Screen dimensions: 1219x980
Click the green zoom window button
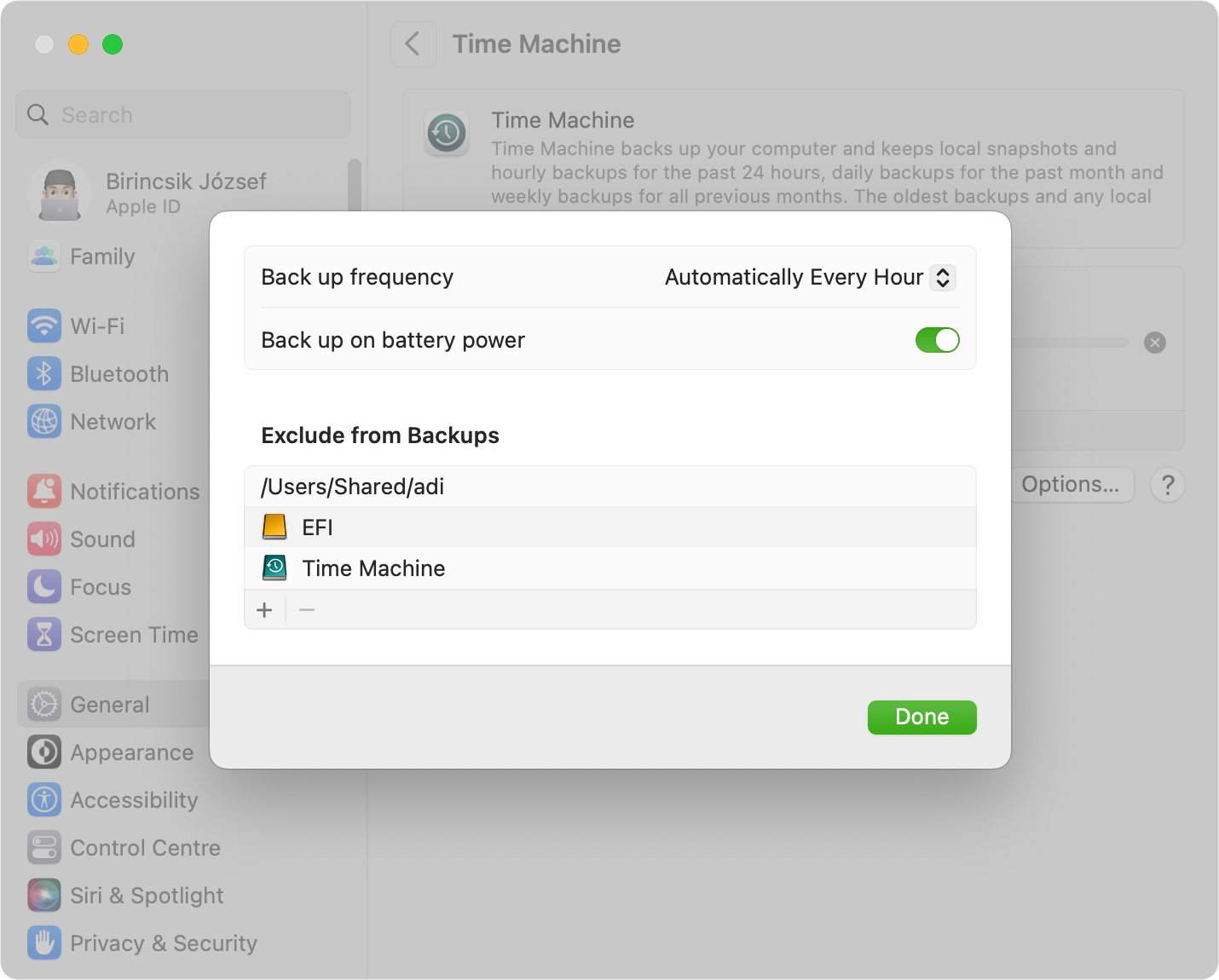[x=113, y=44]
